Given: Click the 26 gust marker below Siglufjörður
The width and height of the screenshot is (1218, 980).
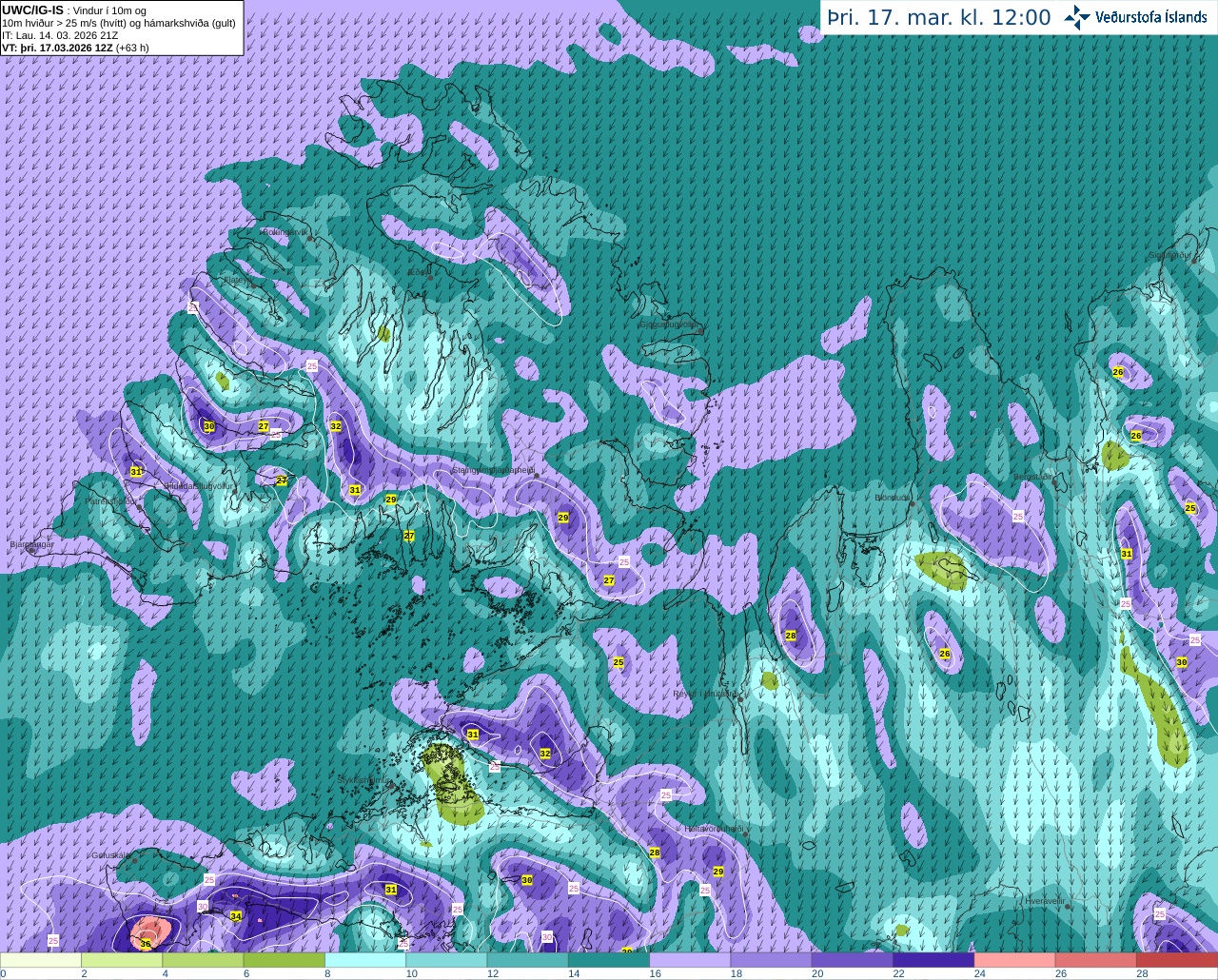Looking at the screenshot, I should click(1118, 372).
